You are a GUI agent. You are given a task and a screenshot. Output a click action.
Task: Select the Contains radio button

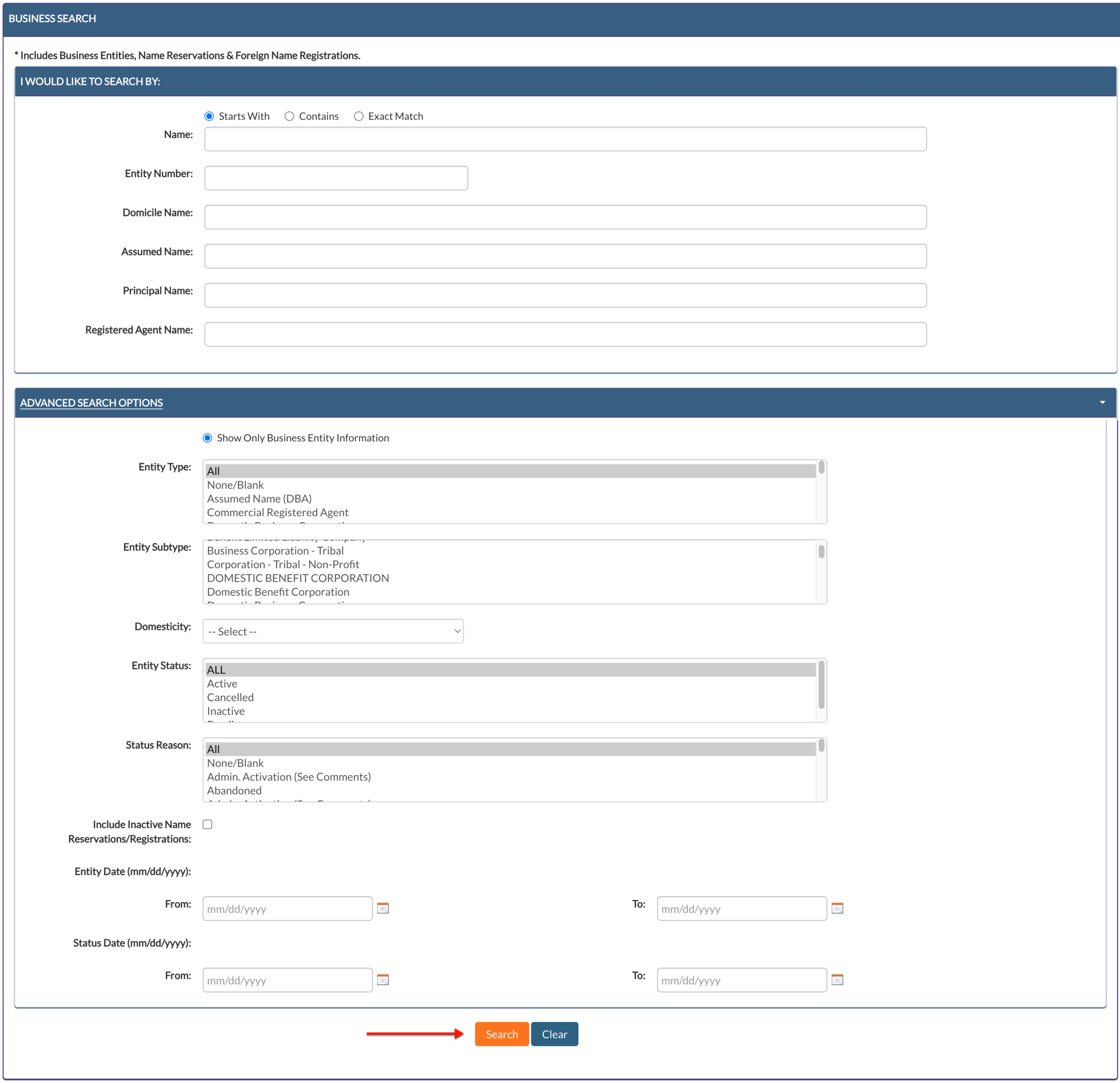[289, 116]
